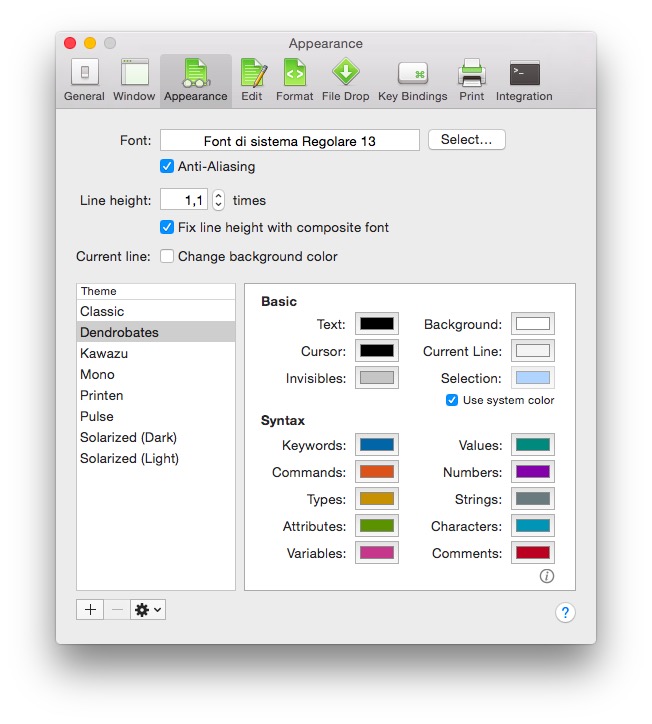Click the line height stepper arrows
Image resolution: width=652 pixels, height=724 pixels.
click(218, 200)
